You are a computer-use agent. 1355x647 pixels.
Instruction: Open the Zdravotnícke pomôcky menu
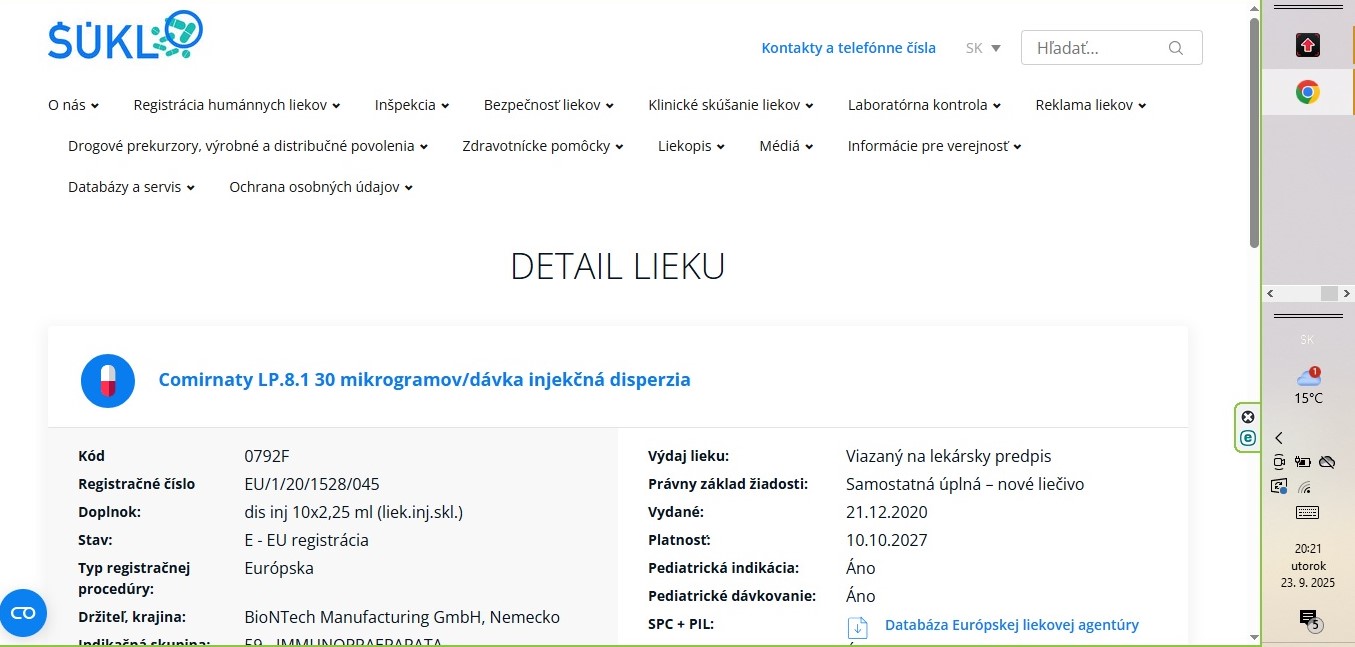[x=542, y=146]
